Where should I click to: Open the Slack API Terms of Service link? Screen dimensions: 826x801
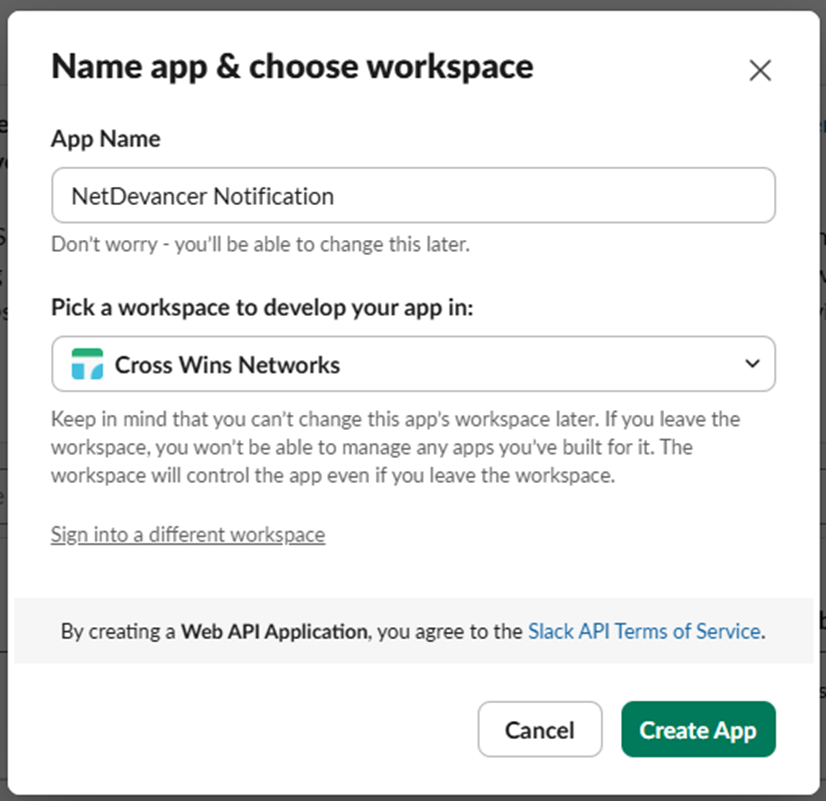click(x=644, y=631)
